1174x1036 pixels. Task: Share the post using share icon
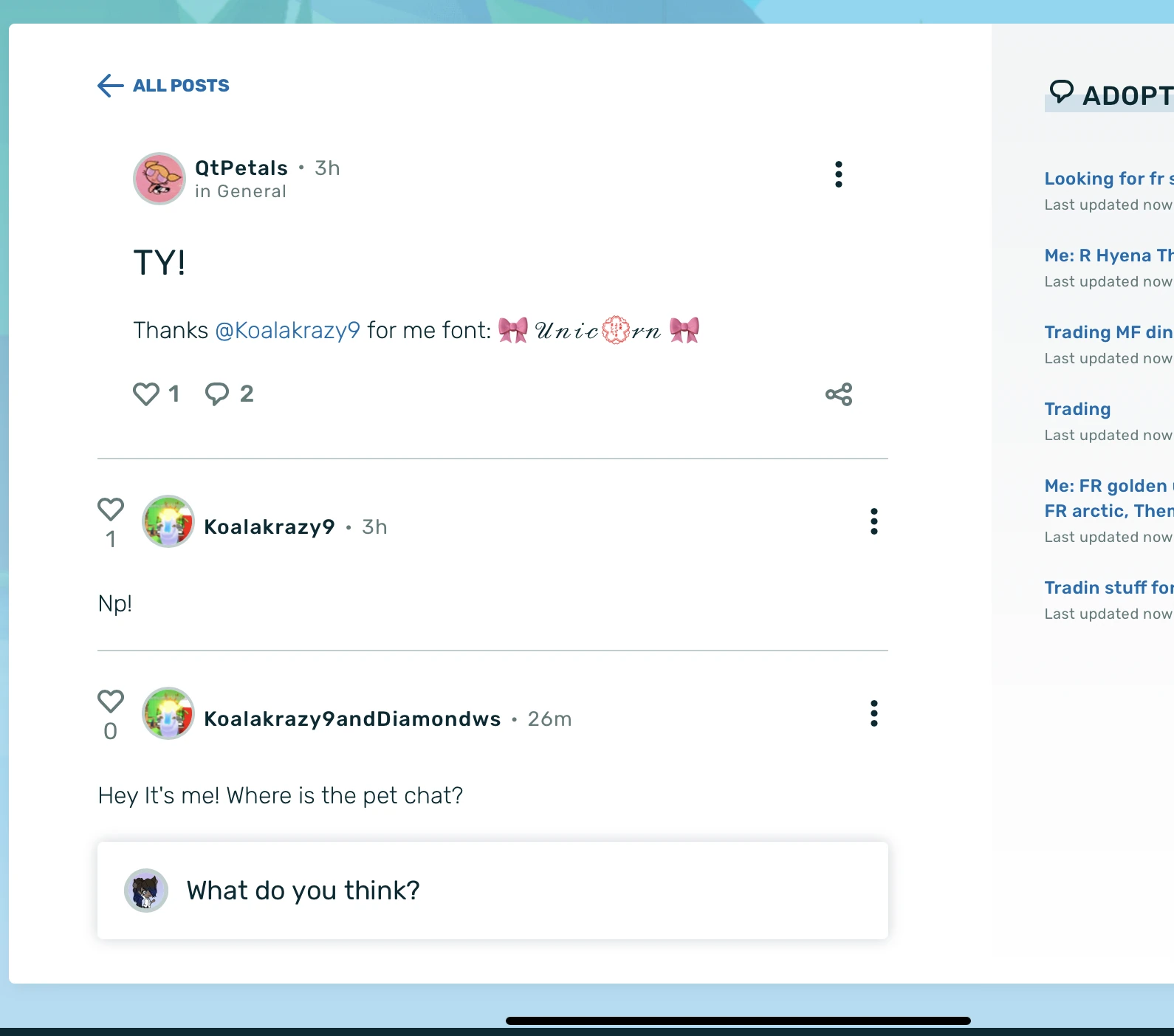(839, 394)
